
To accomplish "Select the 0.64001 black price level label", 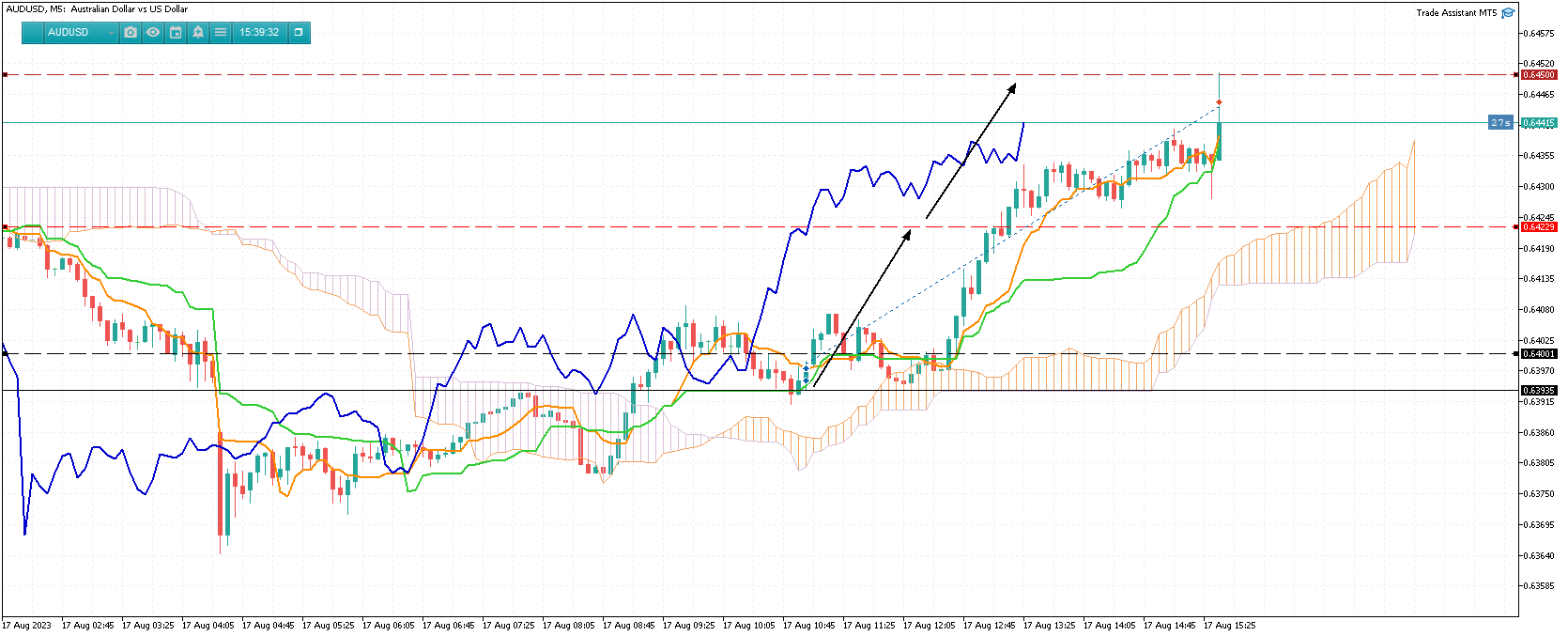I will coord(1538,354).
